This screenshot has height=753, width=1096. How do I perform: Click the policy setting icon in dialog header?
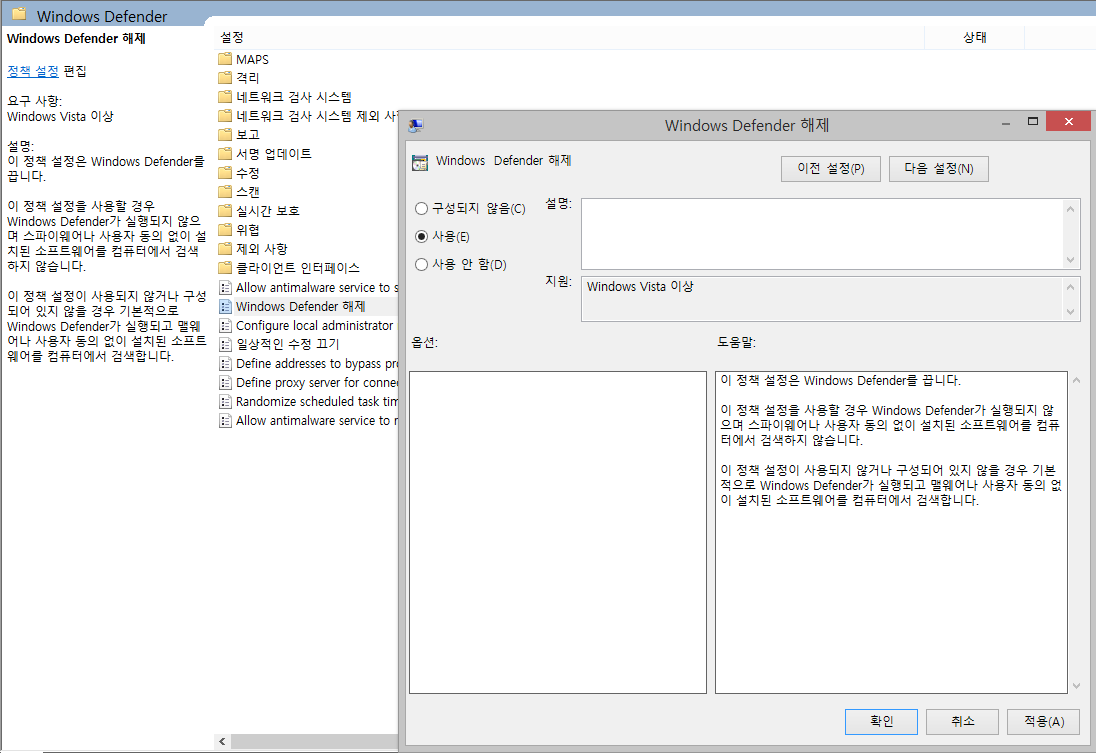[x=420, y=162]
